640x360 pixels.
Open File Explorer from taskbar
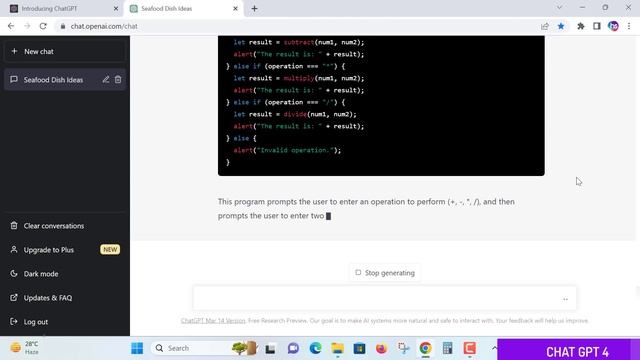coord(337,348)
